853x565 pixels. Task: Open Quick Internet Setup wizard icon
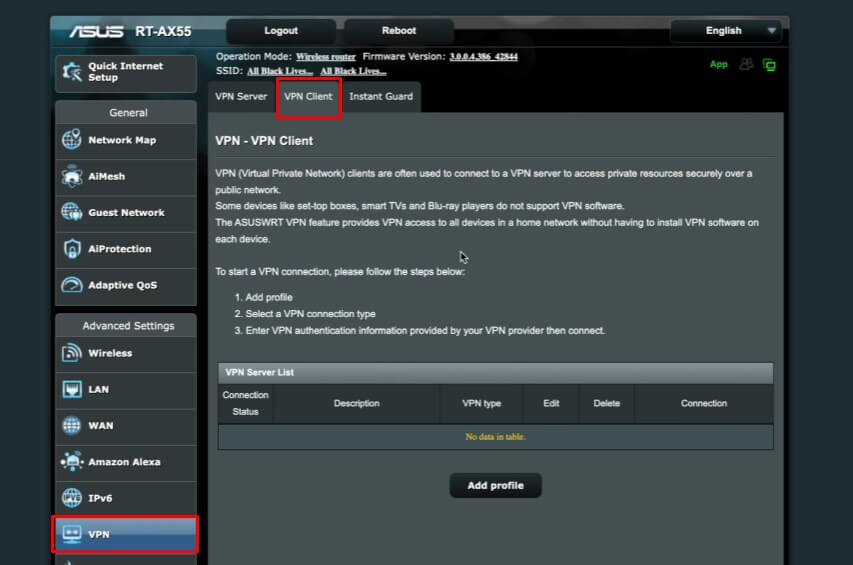point(72,72)
